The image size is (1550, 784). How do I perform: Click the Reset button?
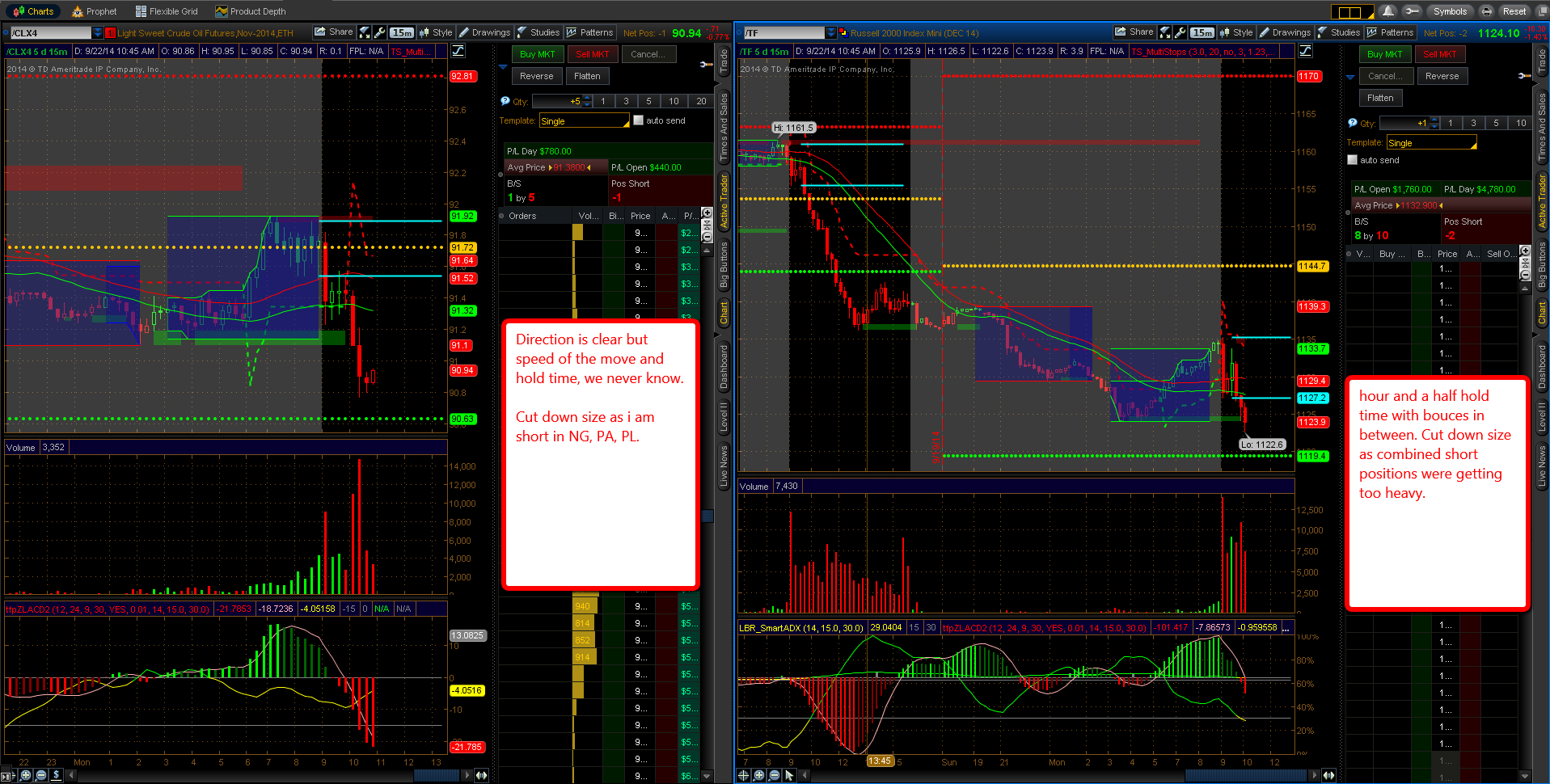point(1514,11)
